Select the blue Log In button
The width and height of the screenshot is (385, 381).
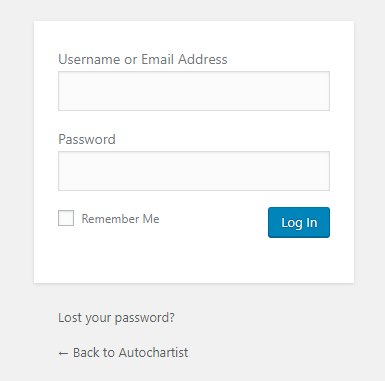(299, 222)
